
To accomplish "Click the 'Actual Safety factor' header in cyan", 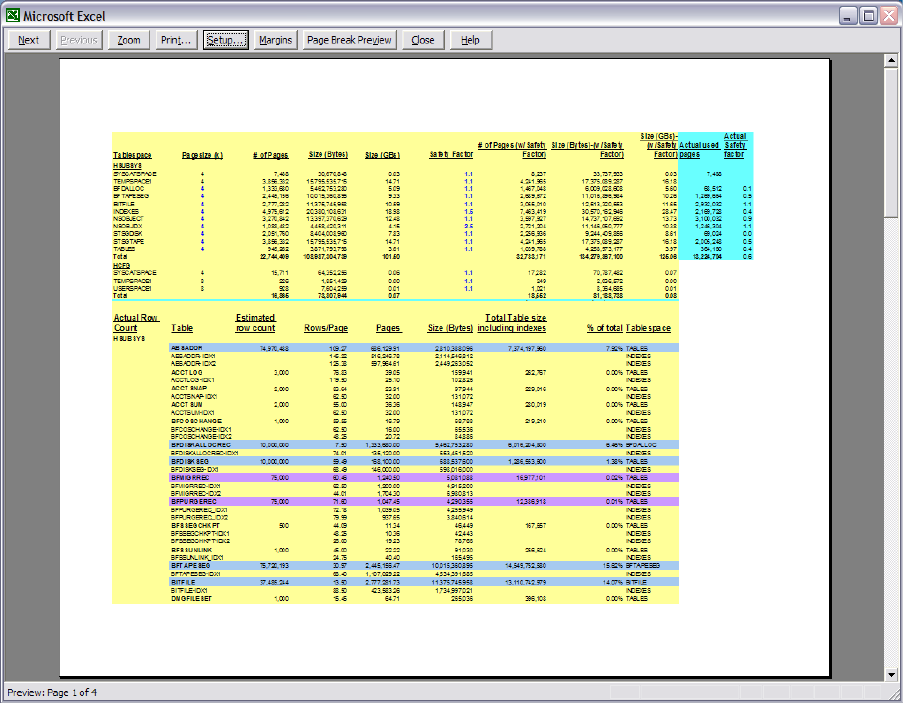I will (x=735, y=145).
